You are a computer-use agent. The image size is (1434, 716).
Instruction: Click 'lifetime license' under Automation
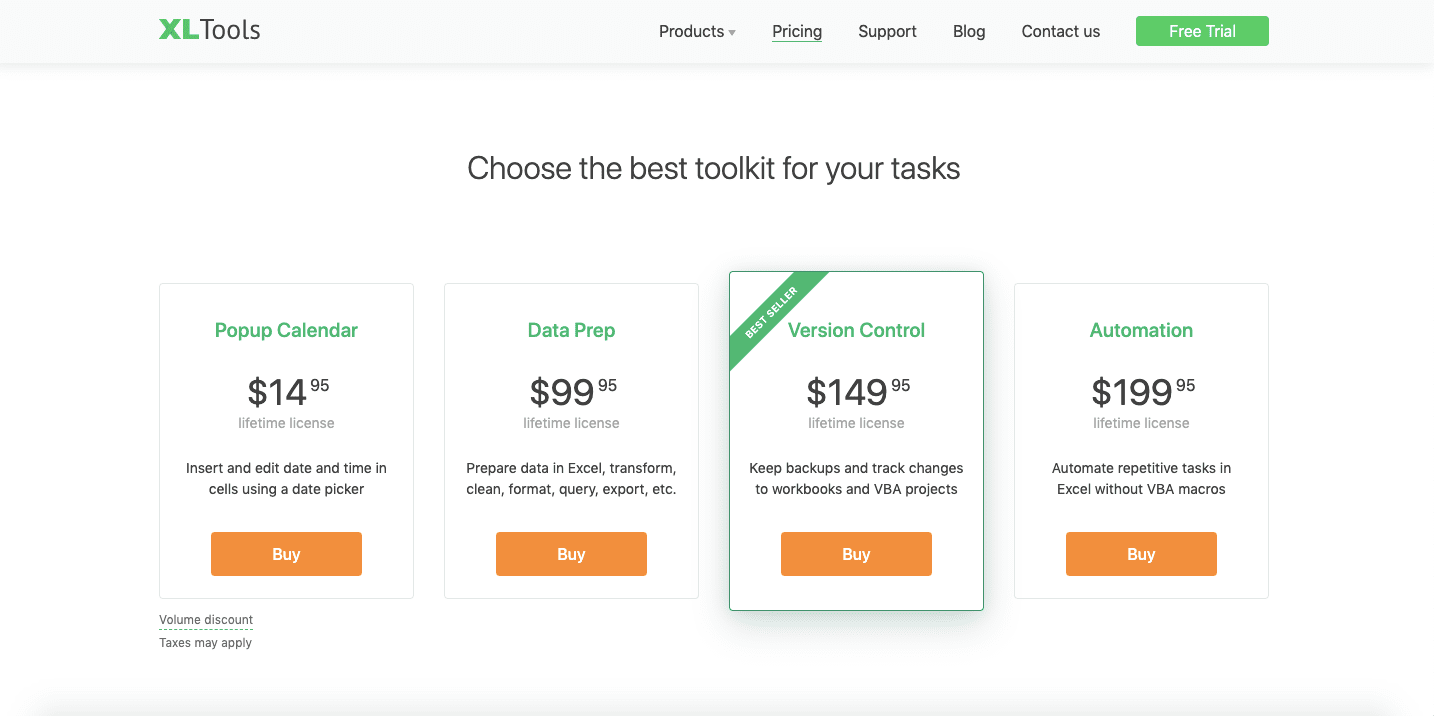[x=1141, y=423]
